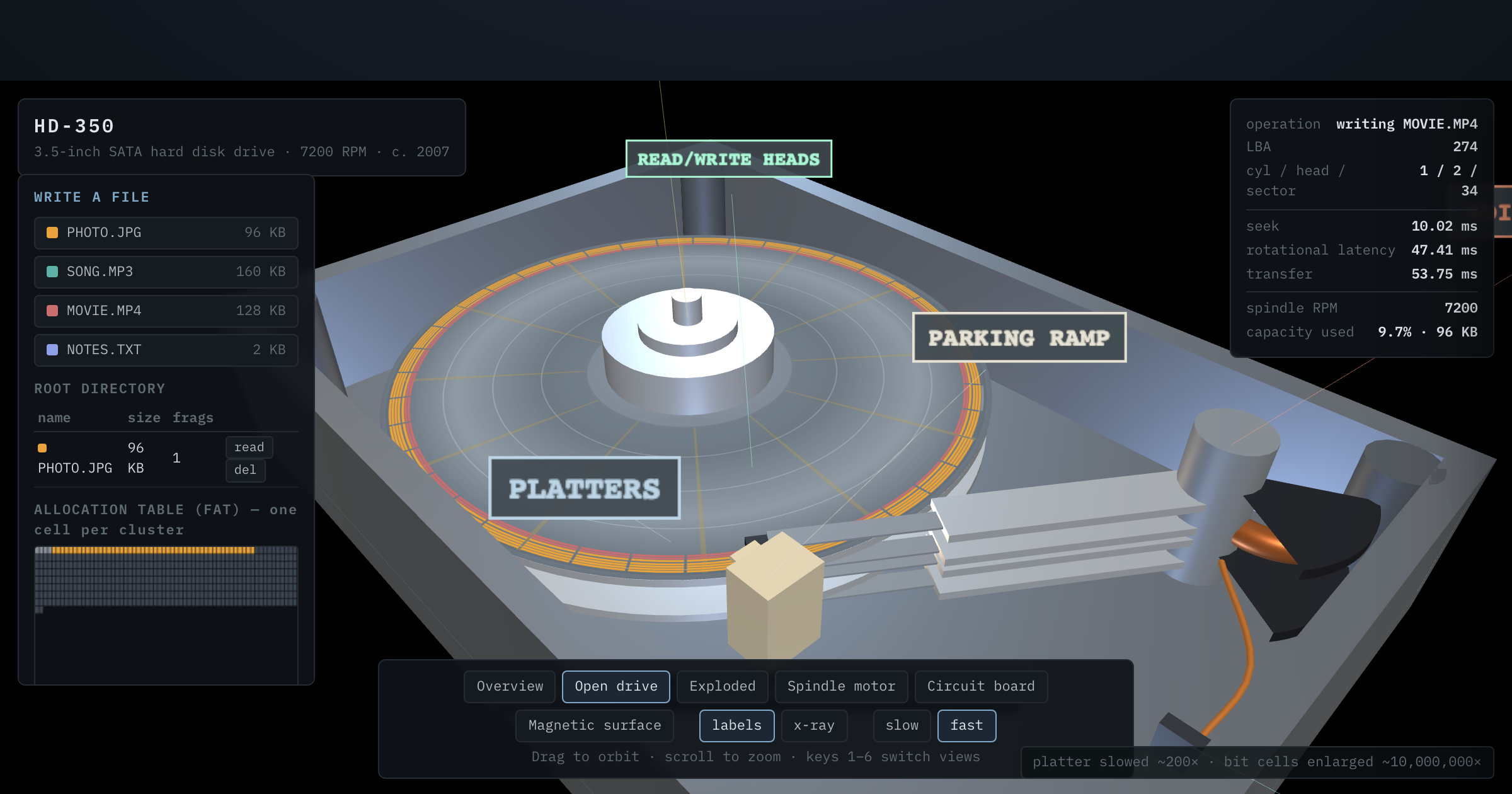This screenshot has height=794, width=1512.
Task: Switch to Exploded view
Action: tap(723, 687)
